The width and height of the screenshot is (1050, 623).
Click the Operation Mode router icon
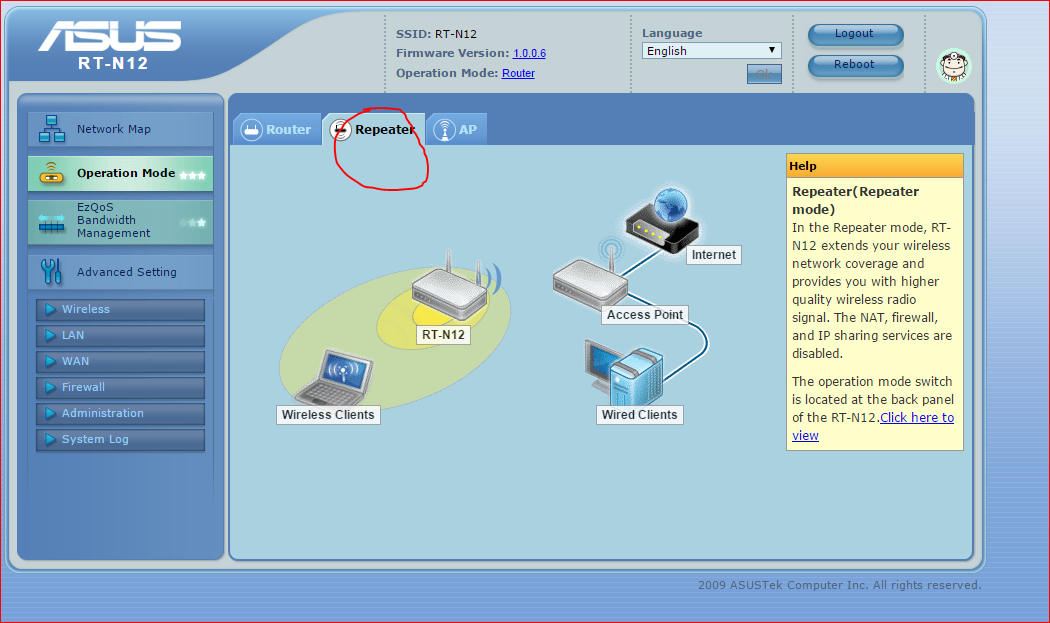click(x=52, y=173)
